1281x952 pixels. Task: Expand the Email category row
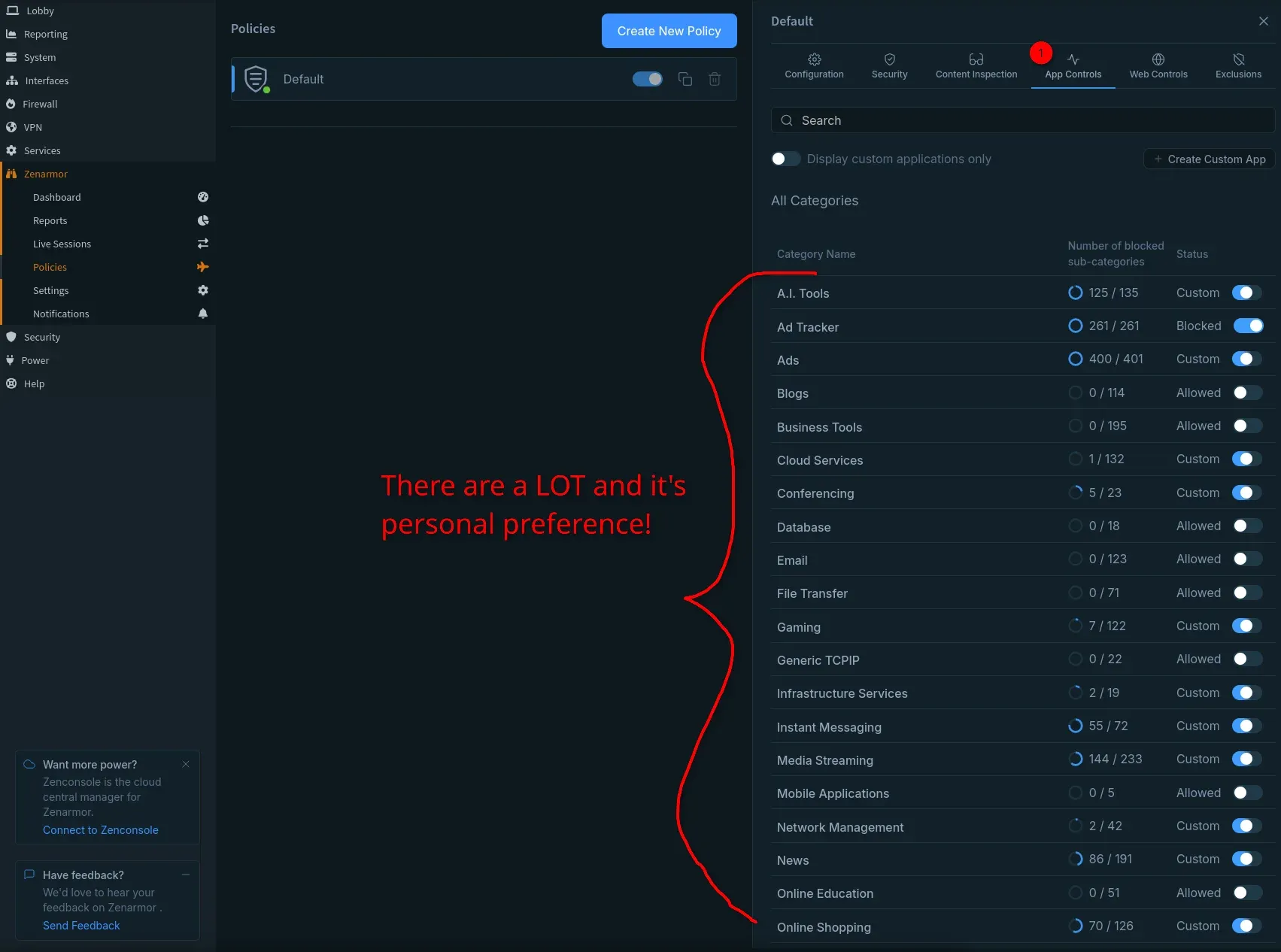coord(1023,559)
